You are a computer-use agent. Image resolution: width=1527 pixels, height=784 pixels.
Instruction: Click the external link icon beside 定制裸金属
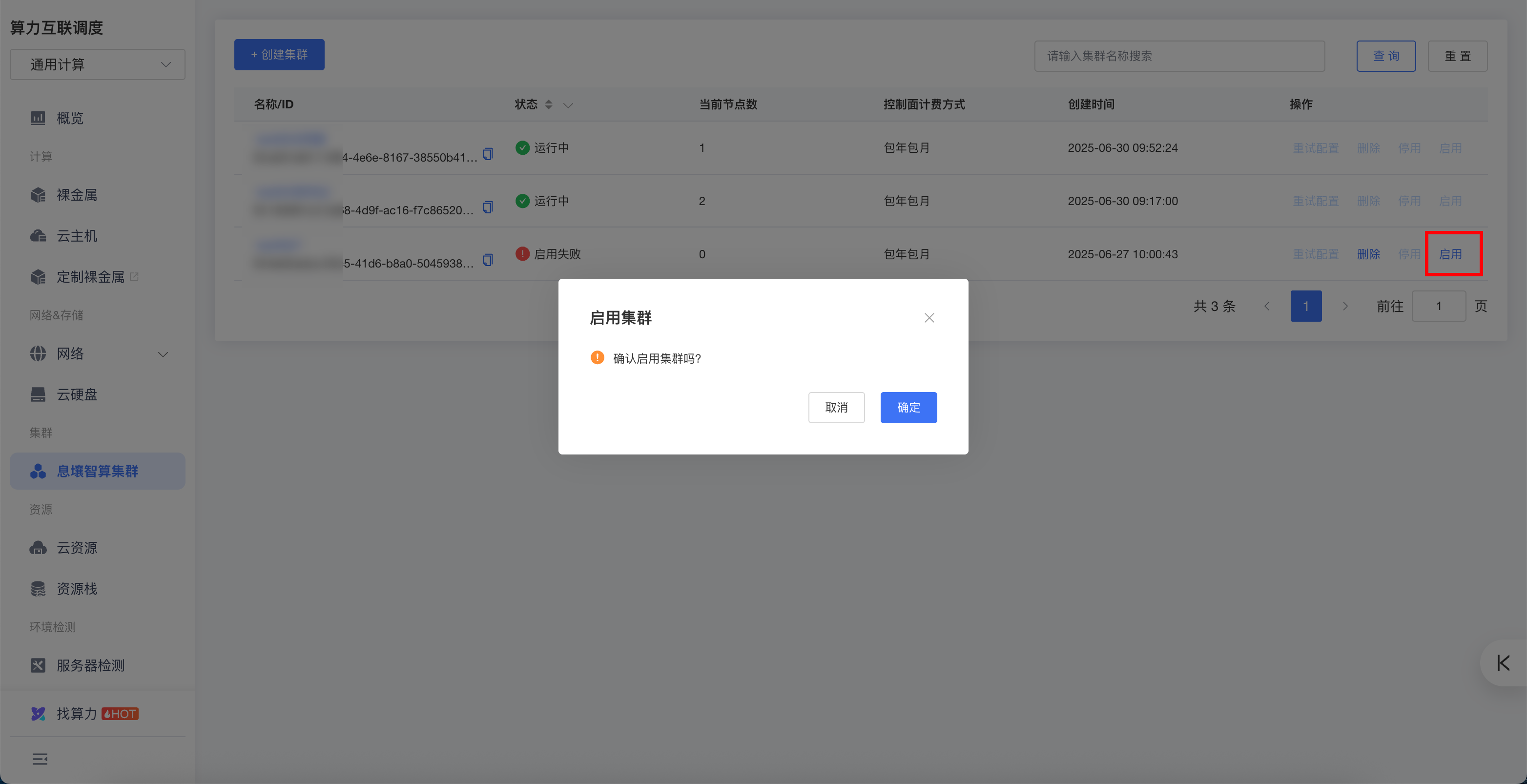click(x=134, y=276)
